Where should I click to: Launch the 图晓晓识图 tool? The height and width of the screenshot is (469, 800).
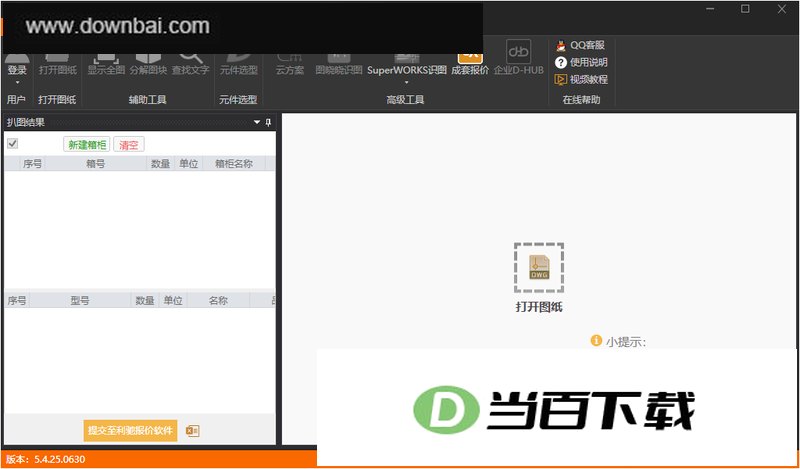[x=339, y=65]
